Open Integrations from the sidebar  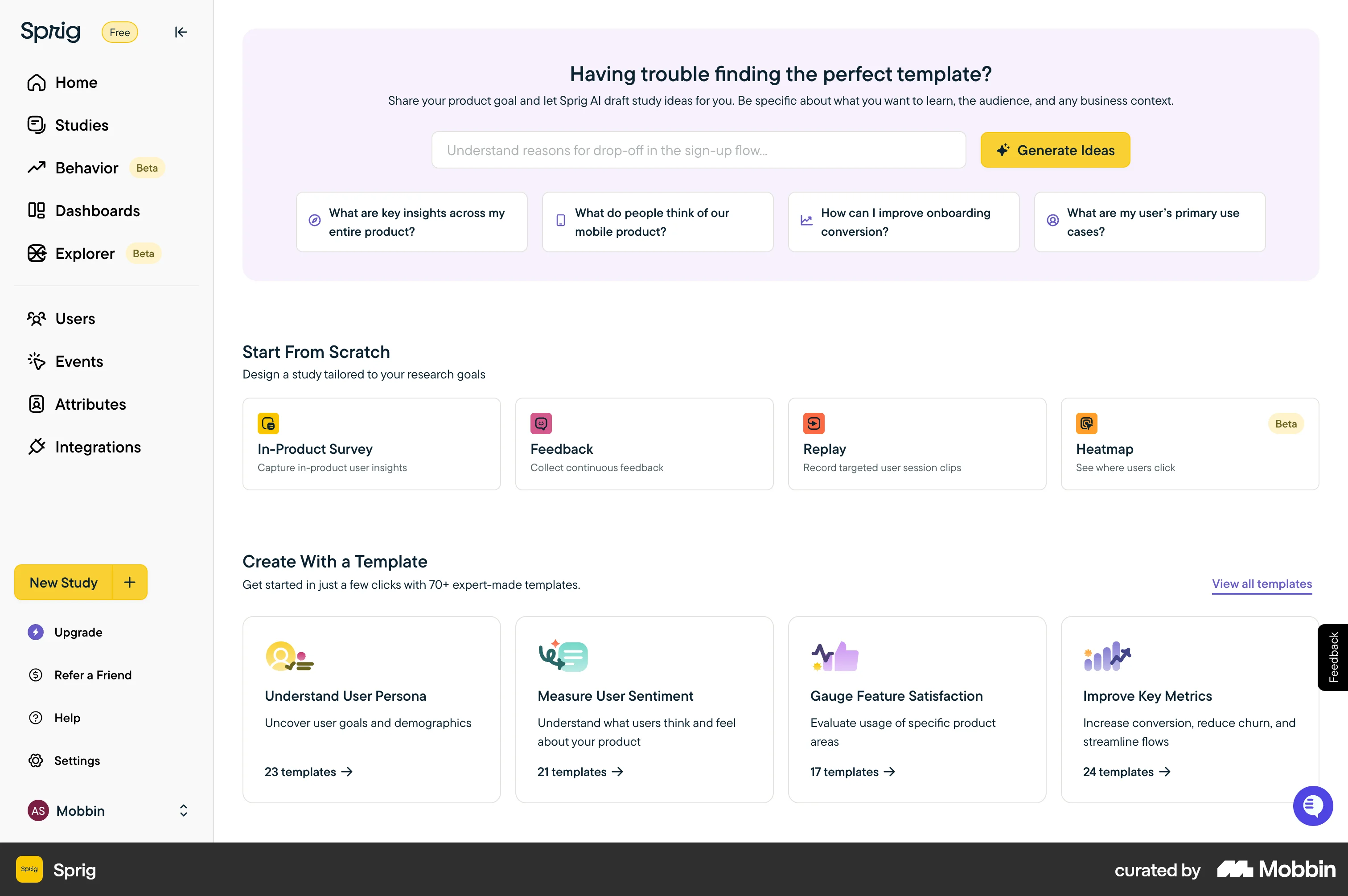point(98,447)
